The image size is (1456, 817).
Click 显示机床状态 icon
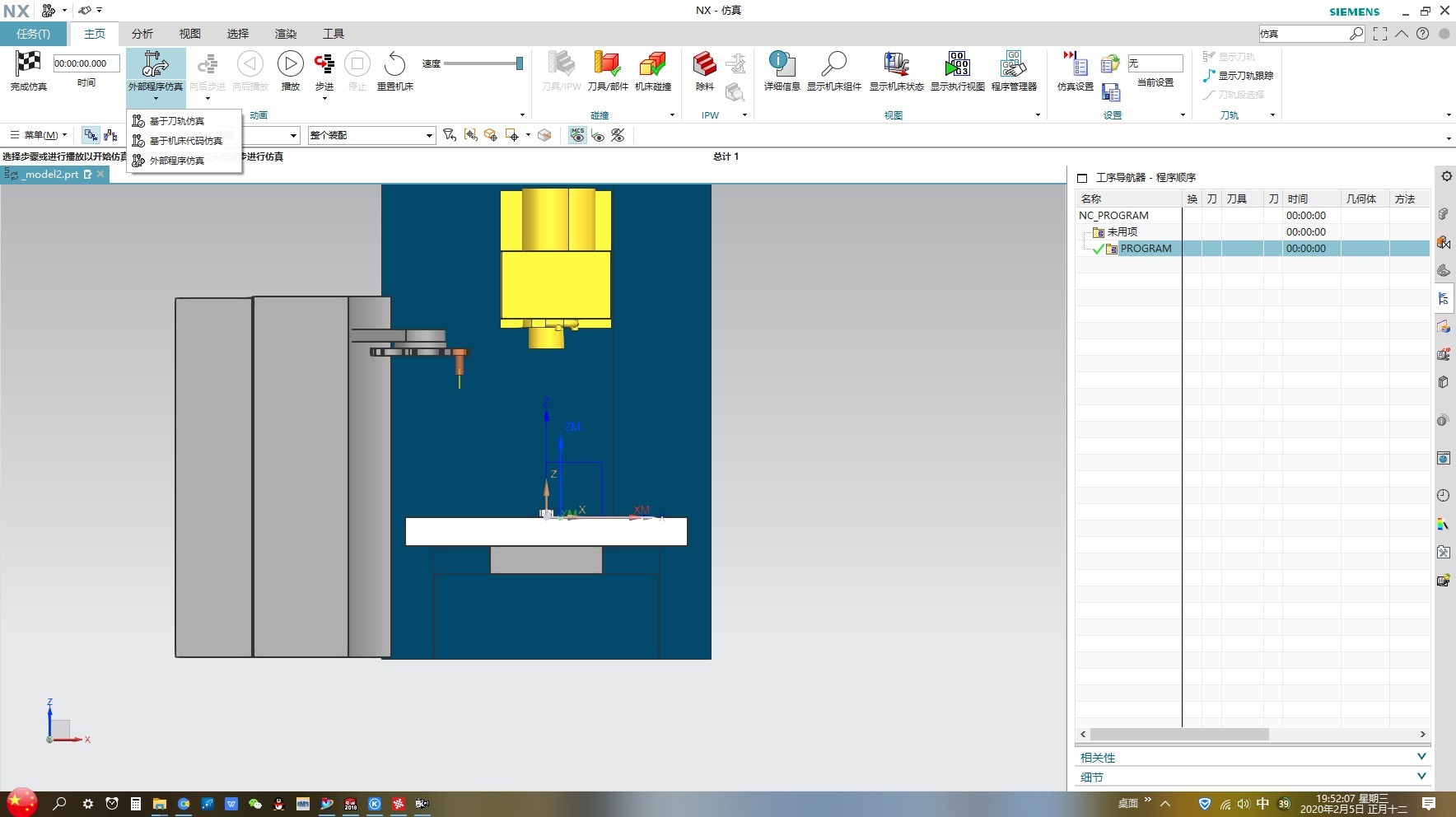coord(896,63)
